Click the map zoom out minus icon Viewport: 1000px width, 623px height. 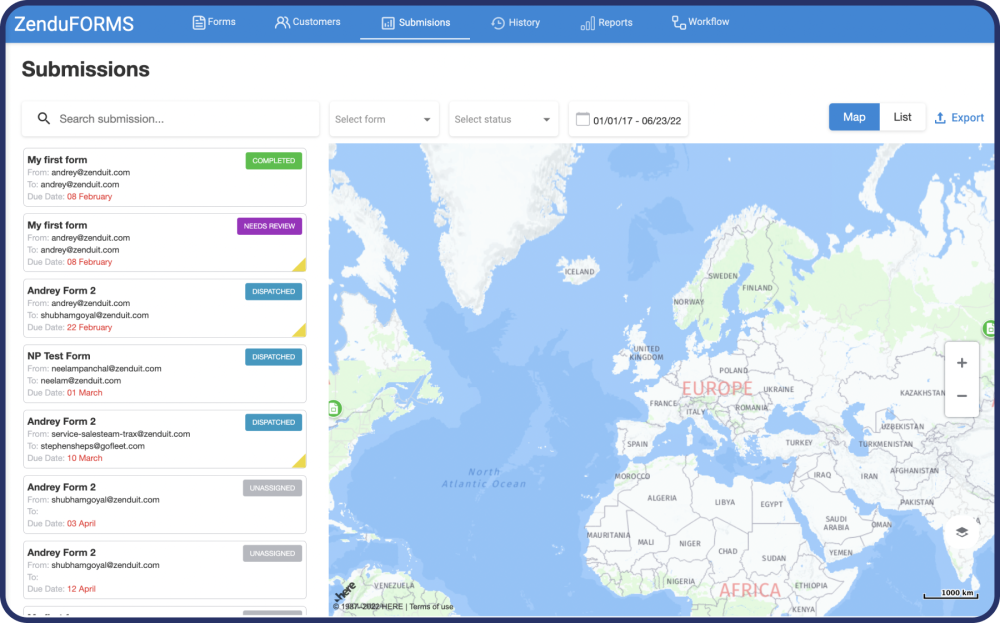pos(961,396)
